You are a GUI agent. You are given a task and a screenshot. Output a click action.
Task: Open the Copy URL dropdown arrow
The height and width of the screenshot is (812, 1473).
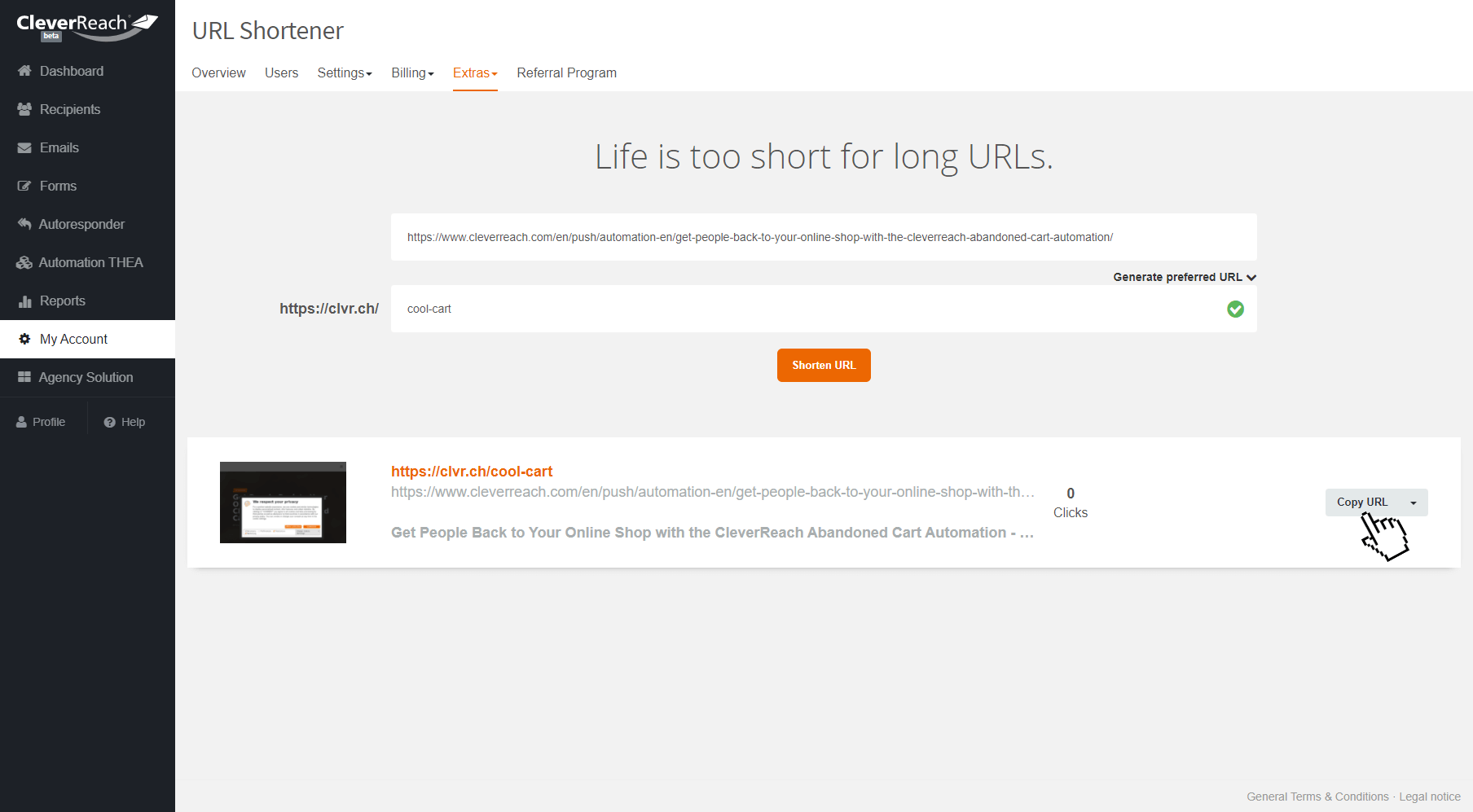1414,503
